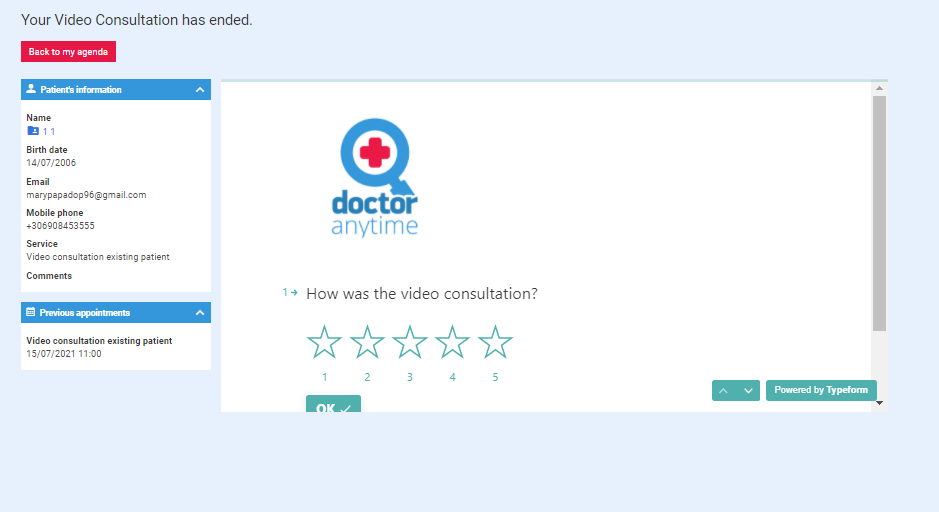Click Video consultation existing patient service value
This screenshot has height=512, width=939.
(x=98, y=257)
